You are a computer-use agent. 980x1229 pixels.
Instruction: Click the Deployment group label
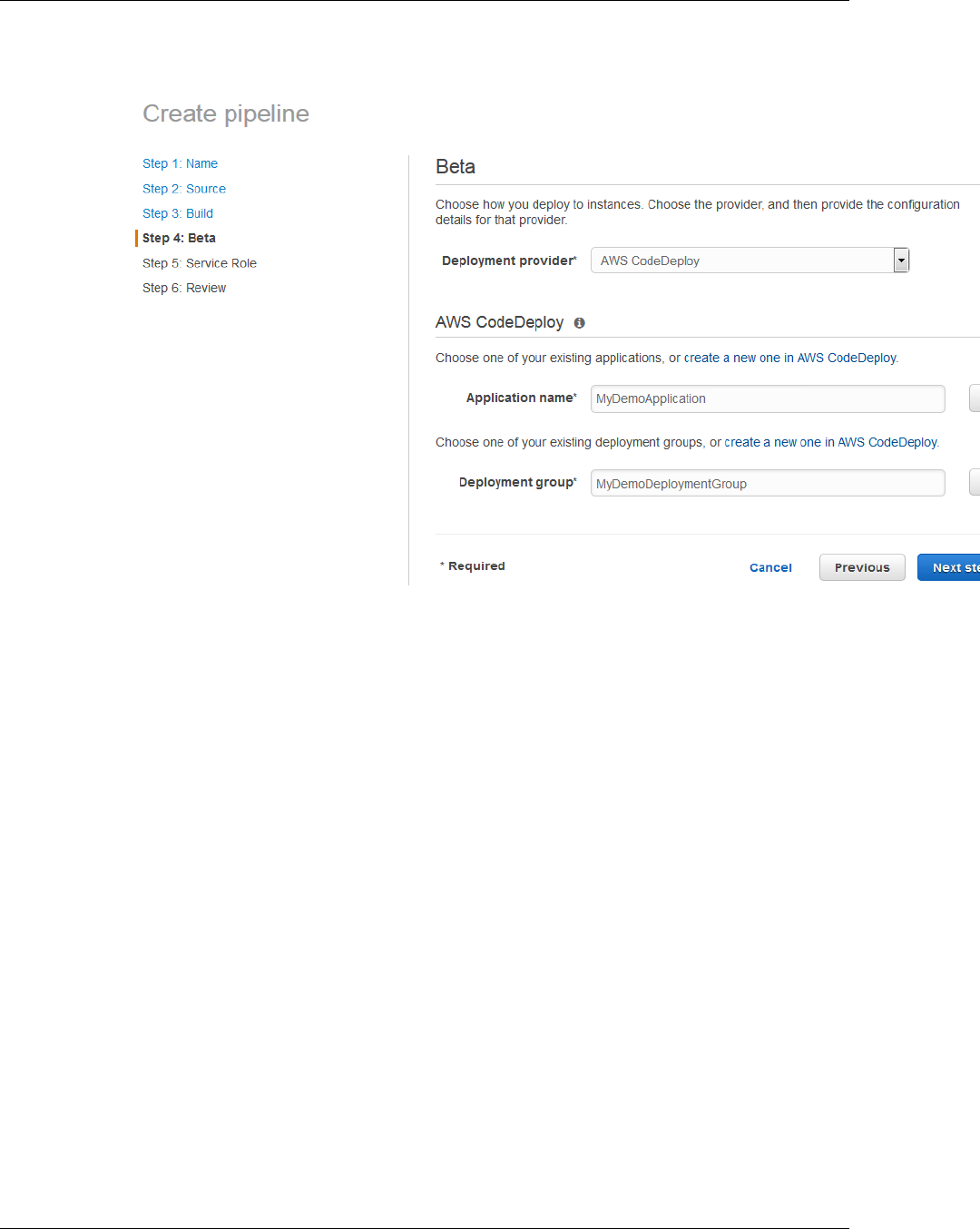[518, 482]
